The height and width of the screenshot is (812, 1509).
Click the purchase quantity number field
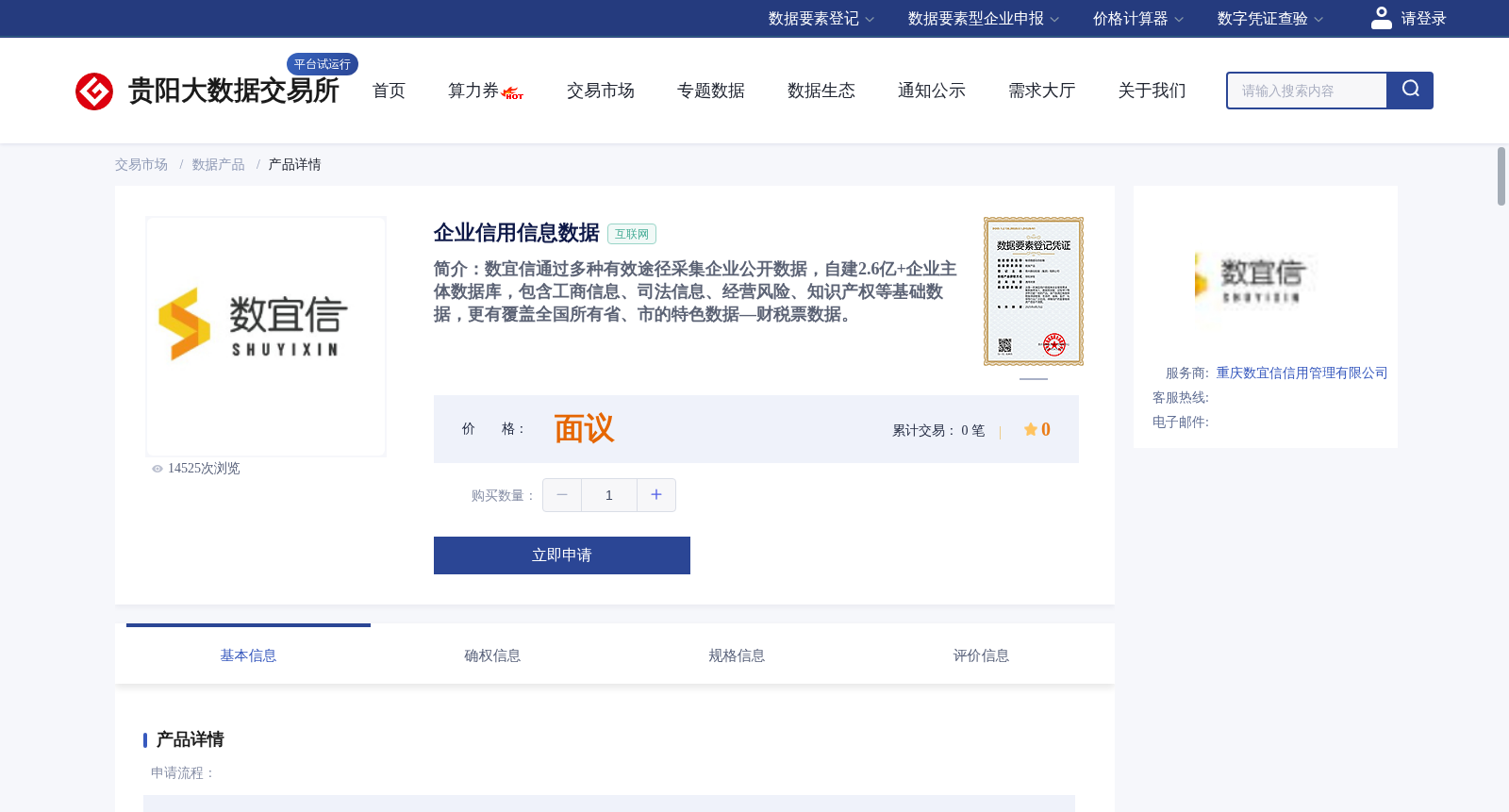point(609,495)
